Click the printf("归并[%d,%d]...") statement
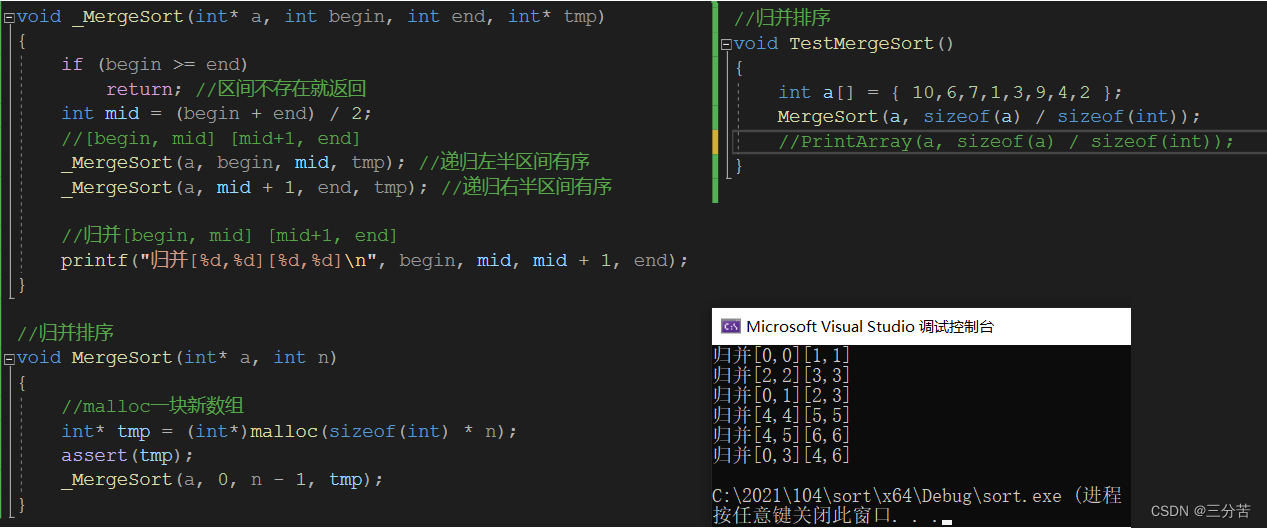 [x=375, y=260]
